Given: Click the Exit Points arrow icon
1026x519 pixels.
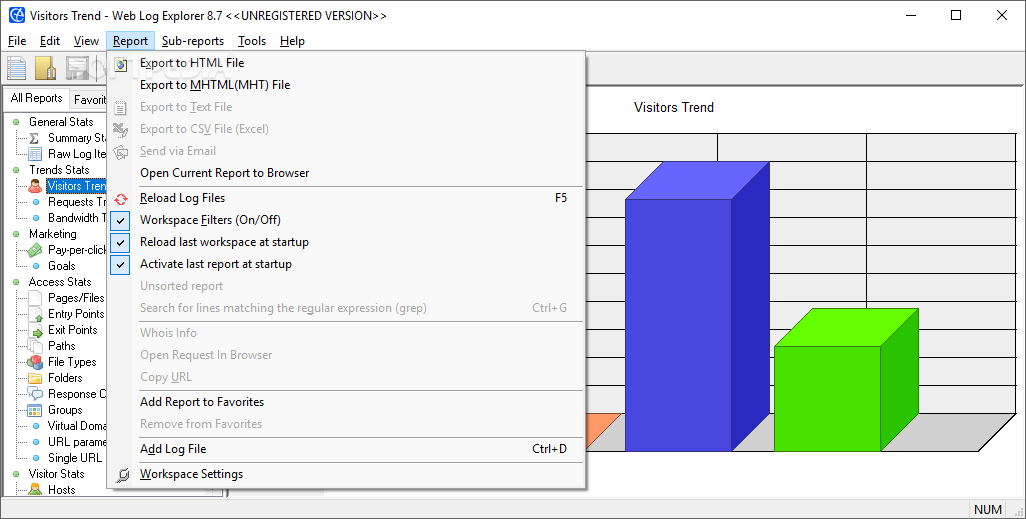Looking at the screenshot, I should tap(35, 330).
